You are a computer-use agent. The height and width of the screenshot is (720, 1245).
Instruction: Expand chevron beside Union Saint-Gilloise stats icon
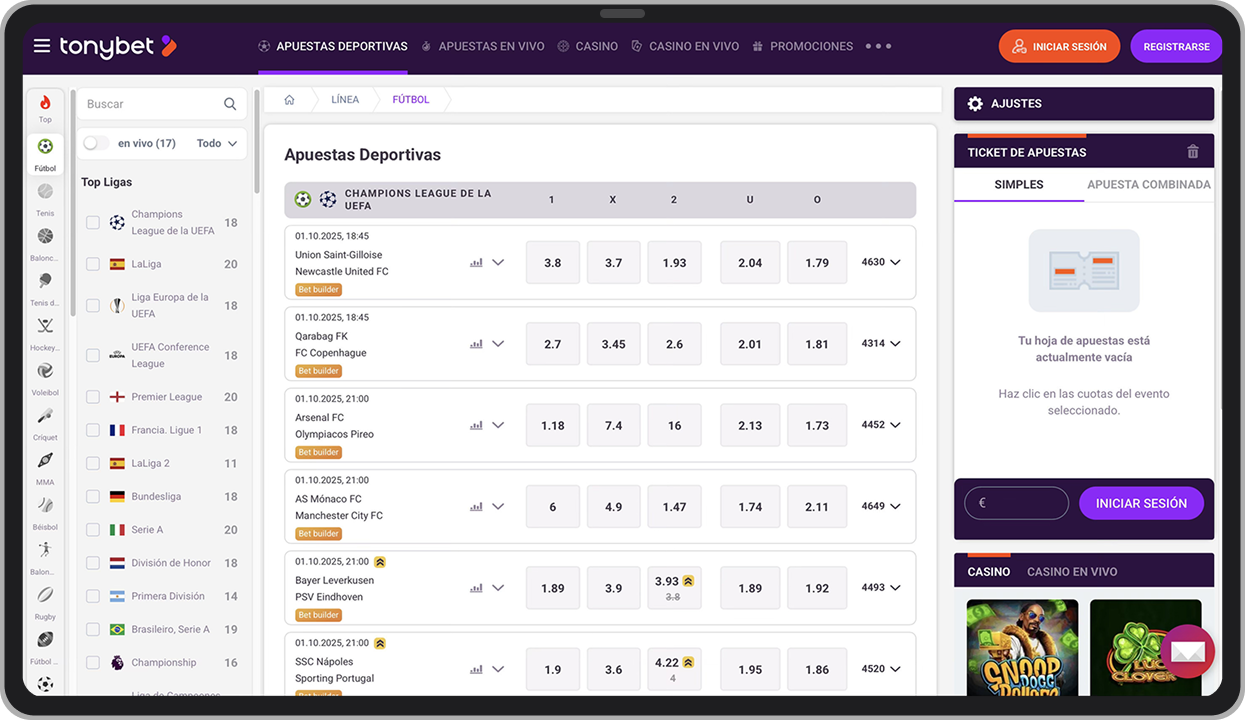tap(498, 263)
